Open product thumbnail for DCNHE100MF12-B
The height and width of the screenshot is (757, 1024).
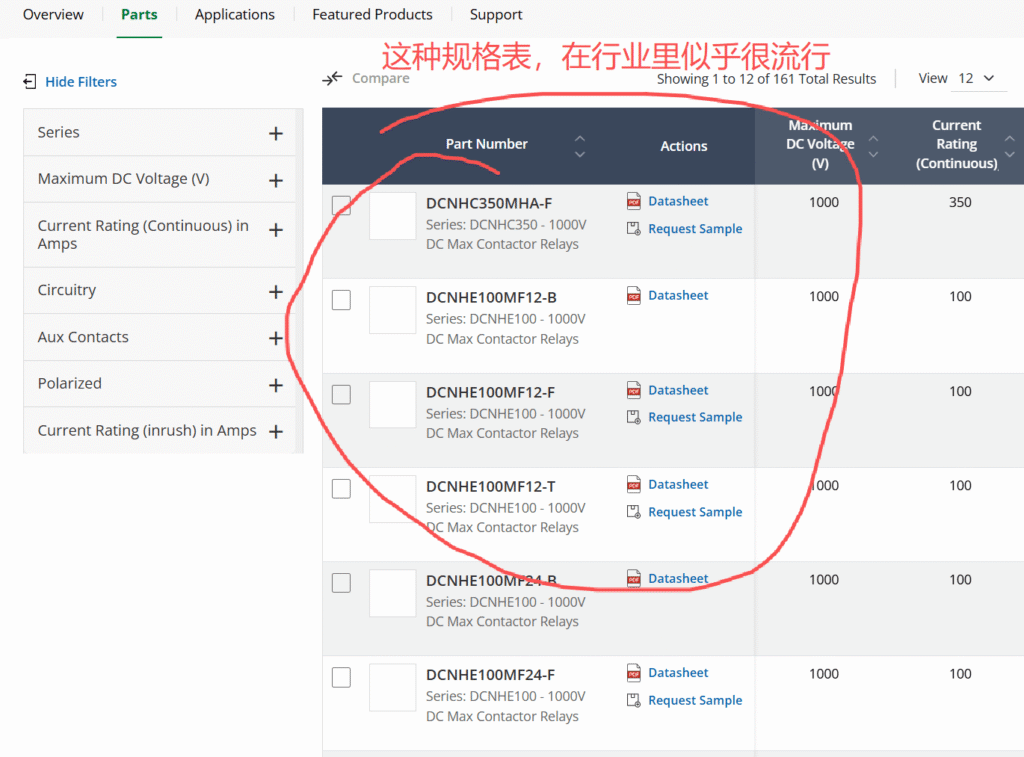(x=392, y=310)
